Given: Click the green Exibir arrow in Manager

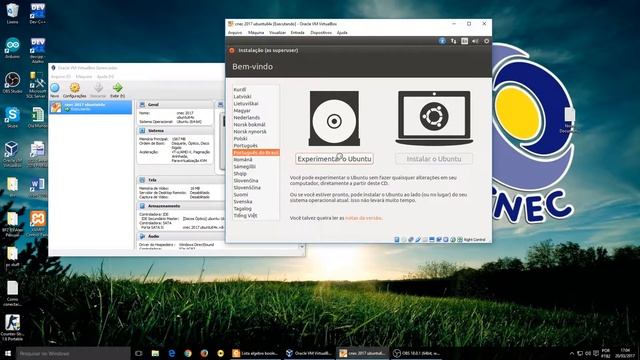Looking at the screenshot, I should (x=118, y=90).
